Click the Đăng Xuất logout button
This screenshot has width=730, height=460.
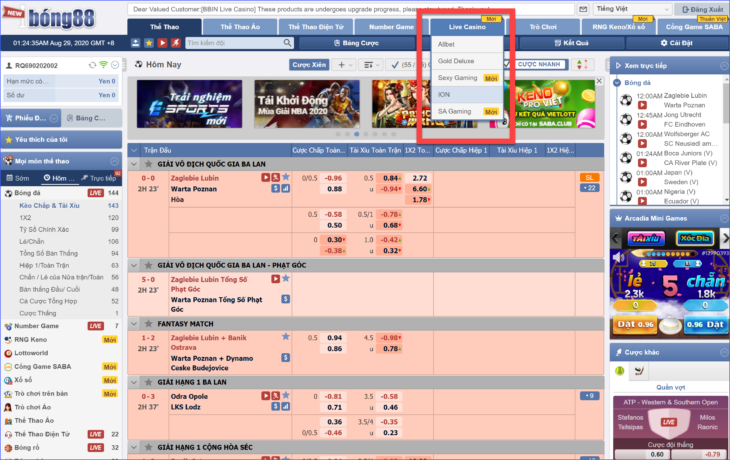[x=702, y=8]
